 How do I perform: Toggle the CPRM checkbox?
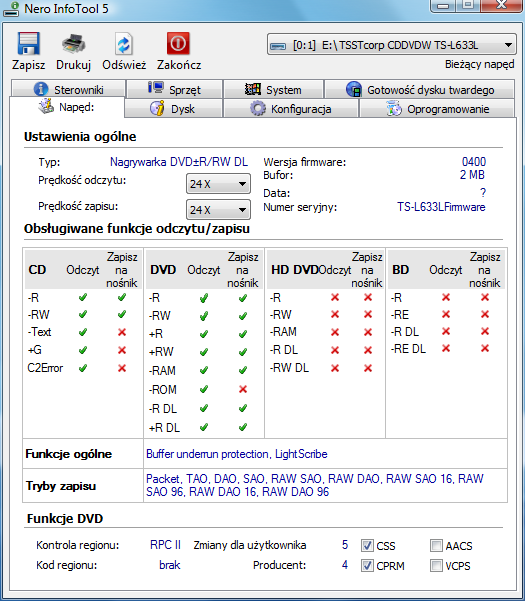(x=367, y=565)
